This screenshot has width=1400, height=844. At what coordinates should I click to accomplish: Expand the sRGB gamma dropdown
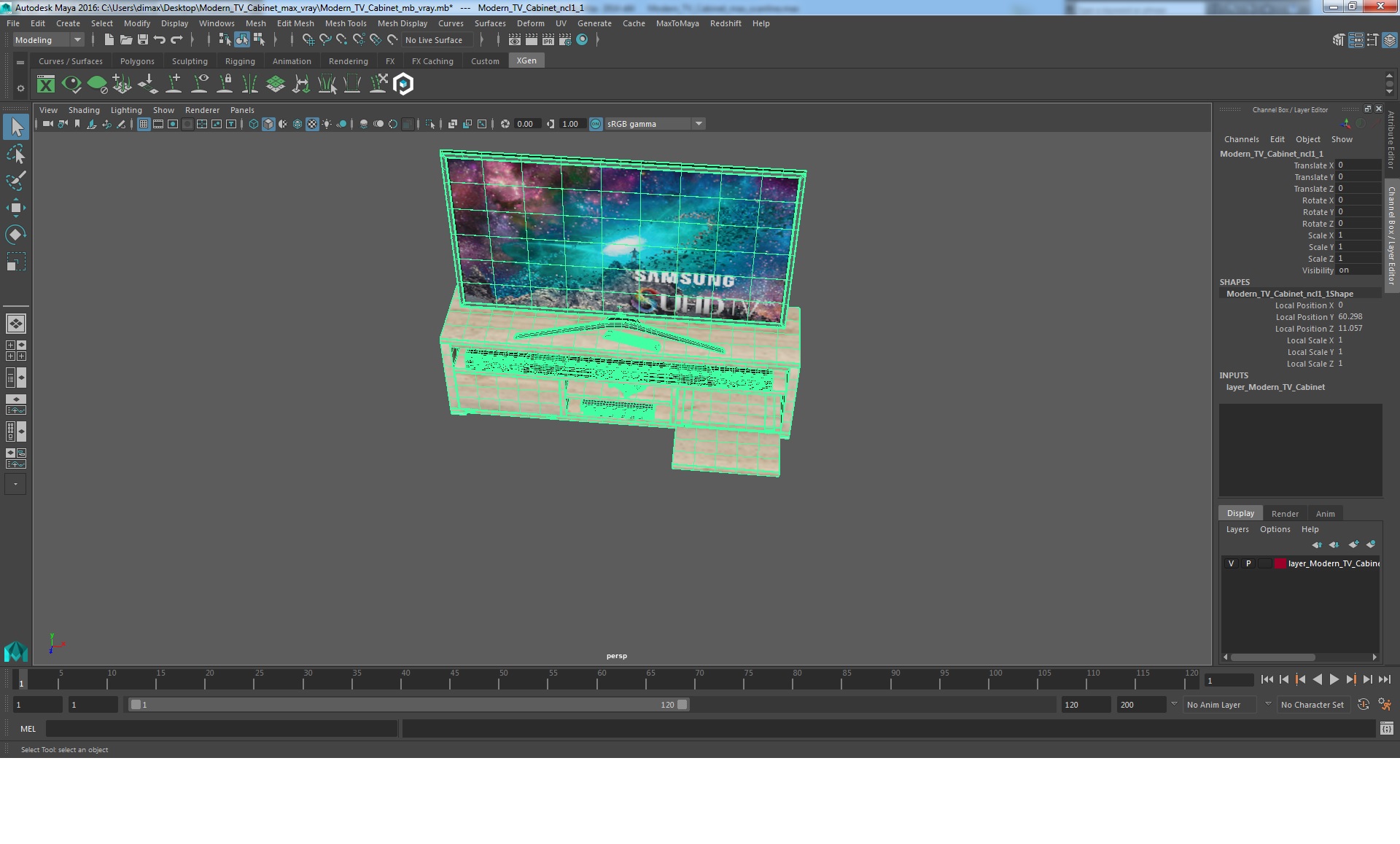point(699,124)
